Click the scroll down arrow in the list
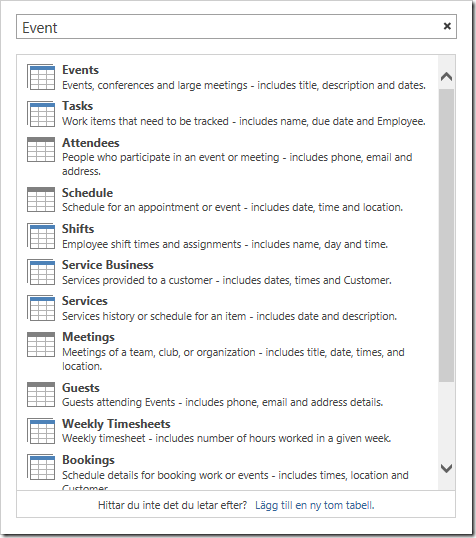476x538 pixels. coord(446,468)
